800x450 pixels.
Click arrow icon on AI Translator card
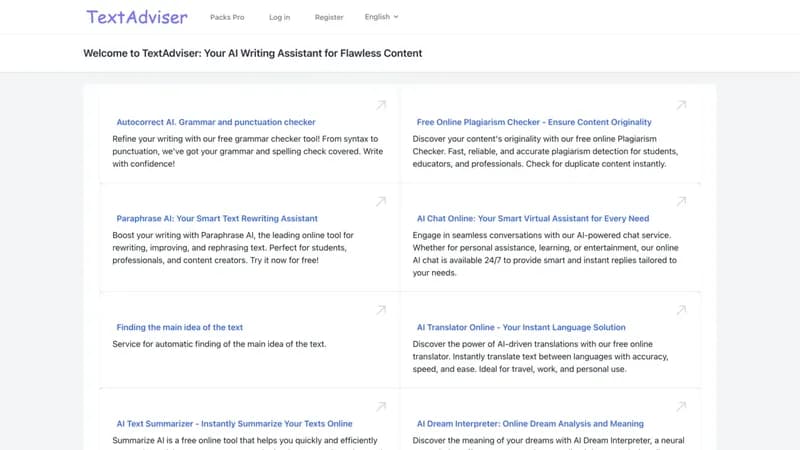tap(681, 310)
